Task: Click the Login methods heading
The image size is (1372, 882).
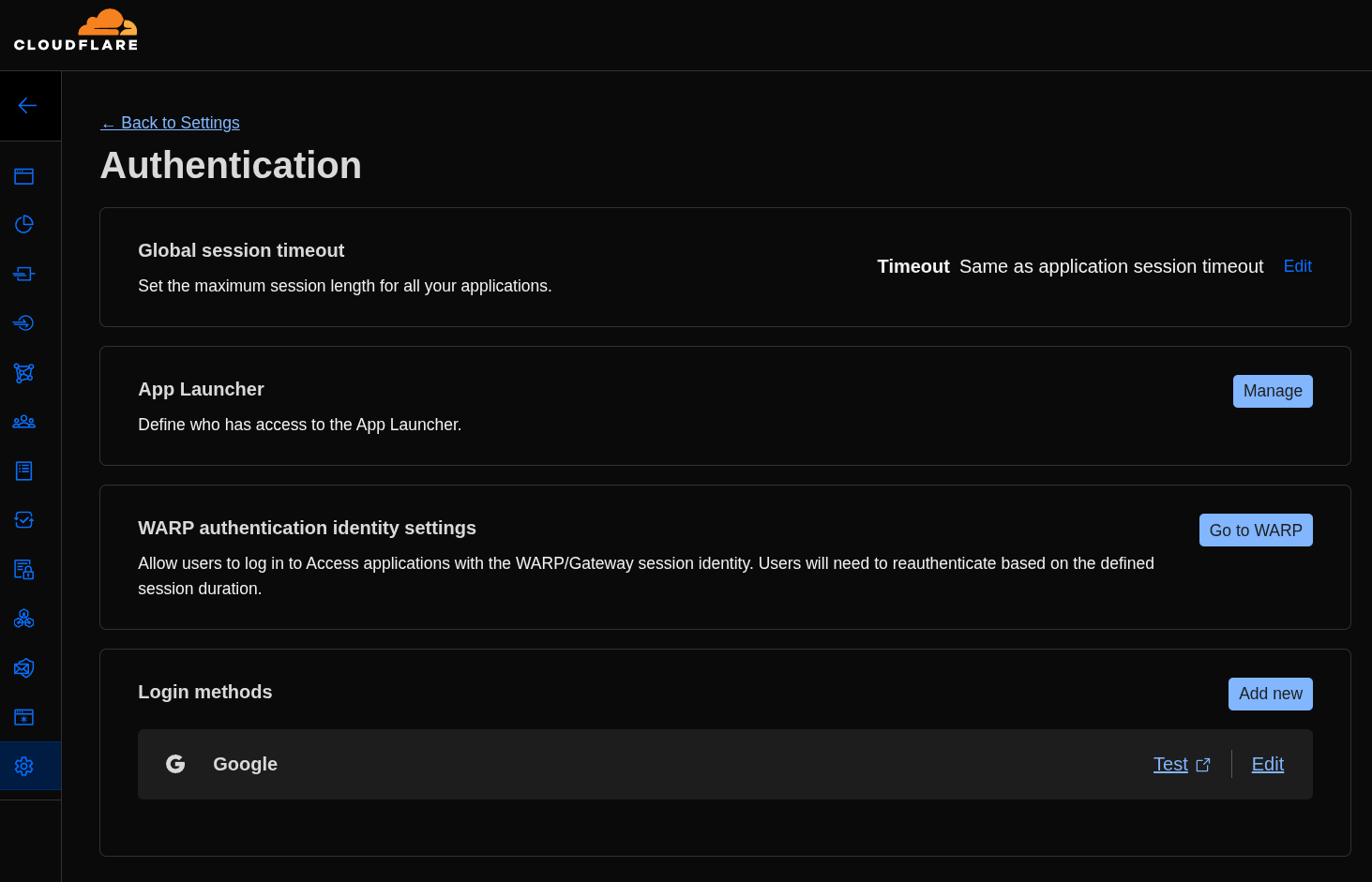Action: pos(204,692)
